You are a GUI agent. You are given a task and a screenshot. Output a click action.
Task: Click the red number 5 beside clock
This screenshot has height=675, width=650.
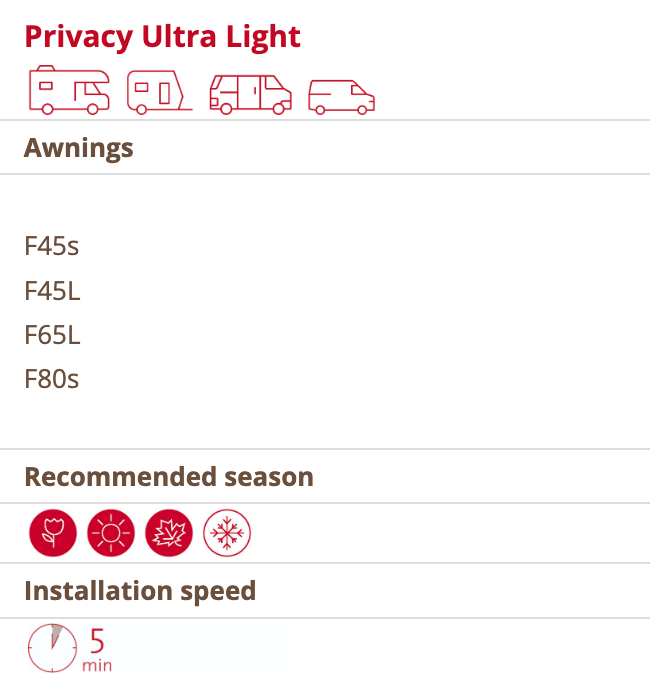[x=98, y=640]
